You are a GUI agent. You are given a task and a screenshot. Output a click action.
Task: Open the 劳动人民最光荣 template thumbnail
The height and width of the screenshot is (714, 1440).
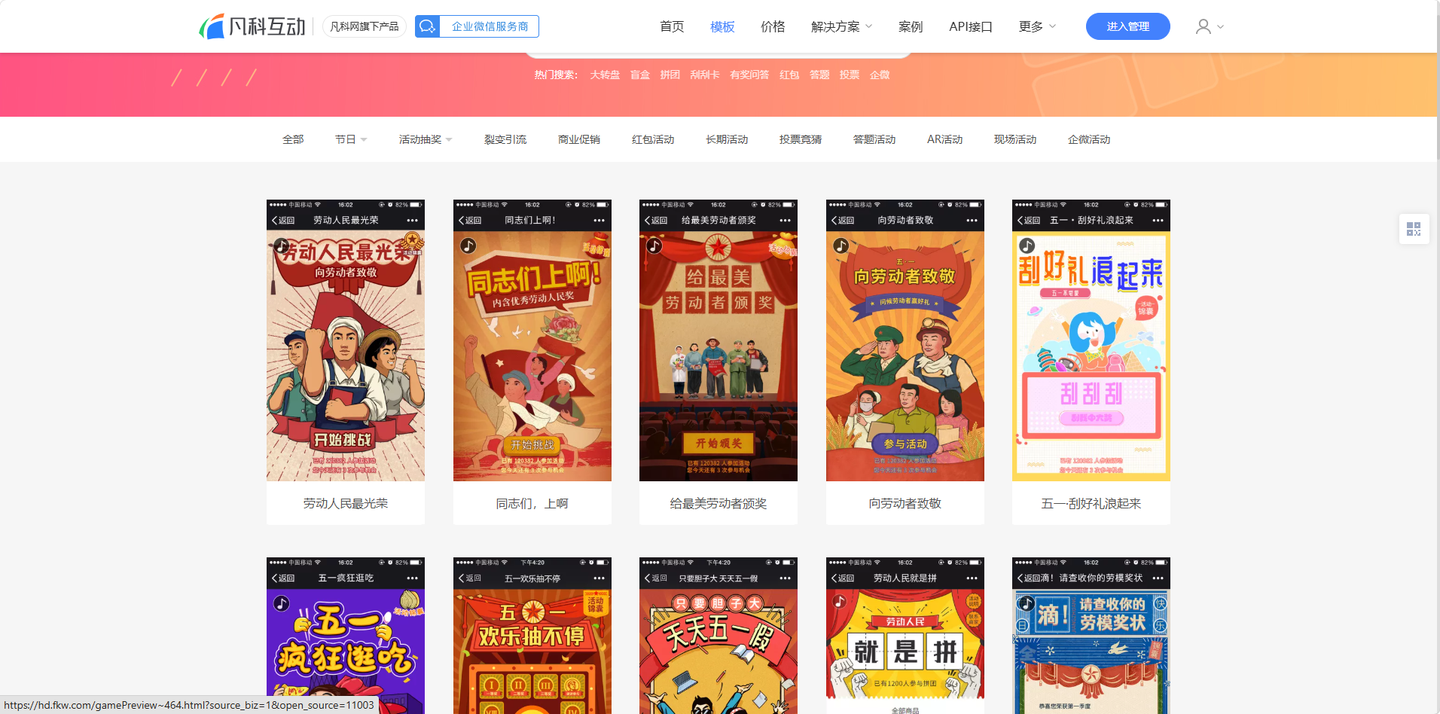346,340
